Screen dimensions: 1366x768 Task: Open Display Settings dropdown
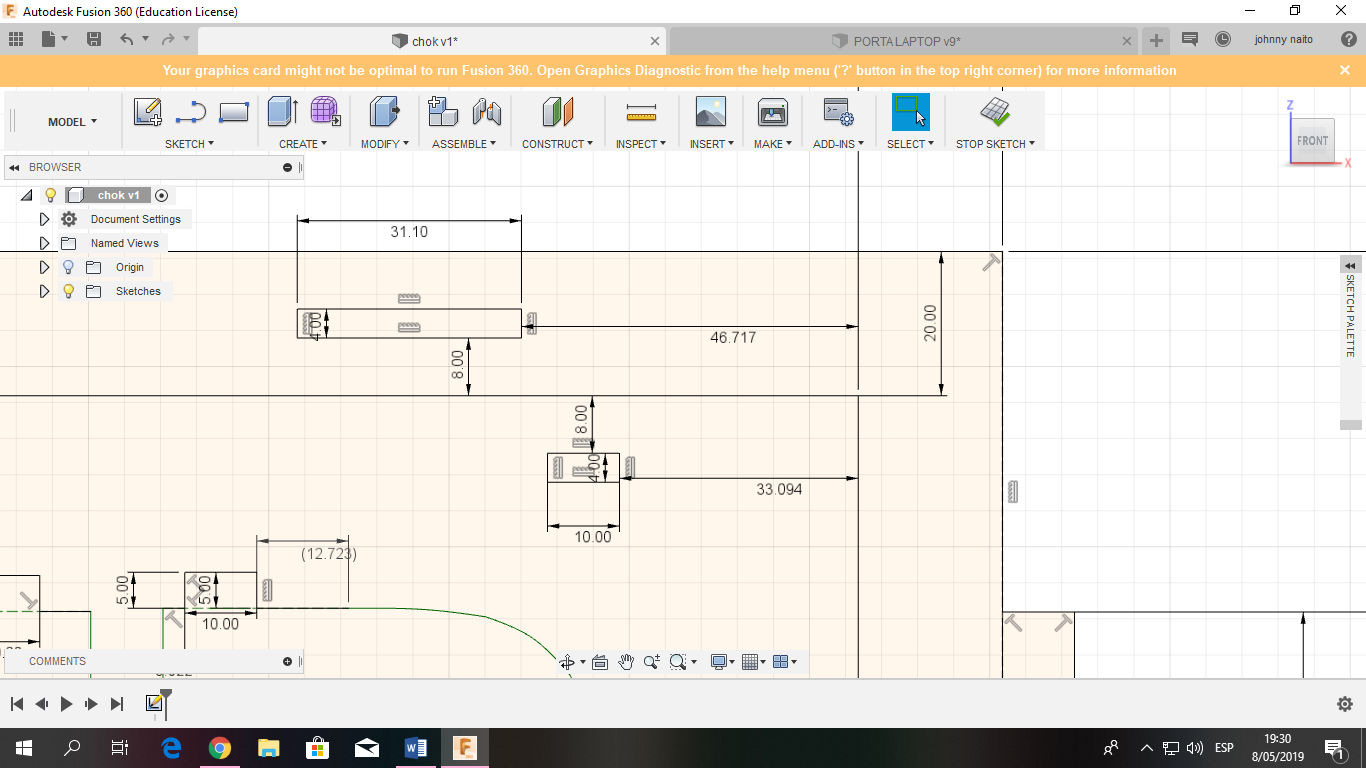(722, 662)
